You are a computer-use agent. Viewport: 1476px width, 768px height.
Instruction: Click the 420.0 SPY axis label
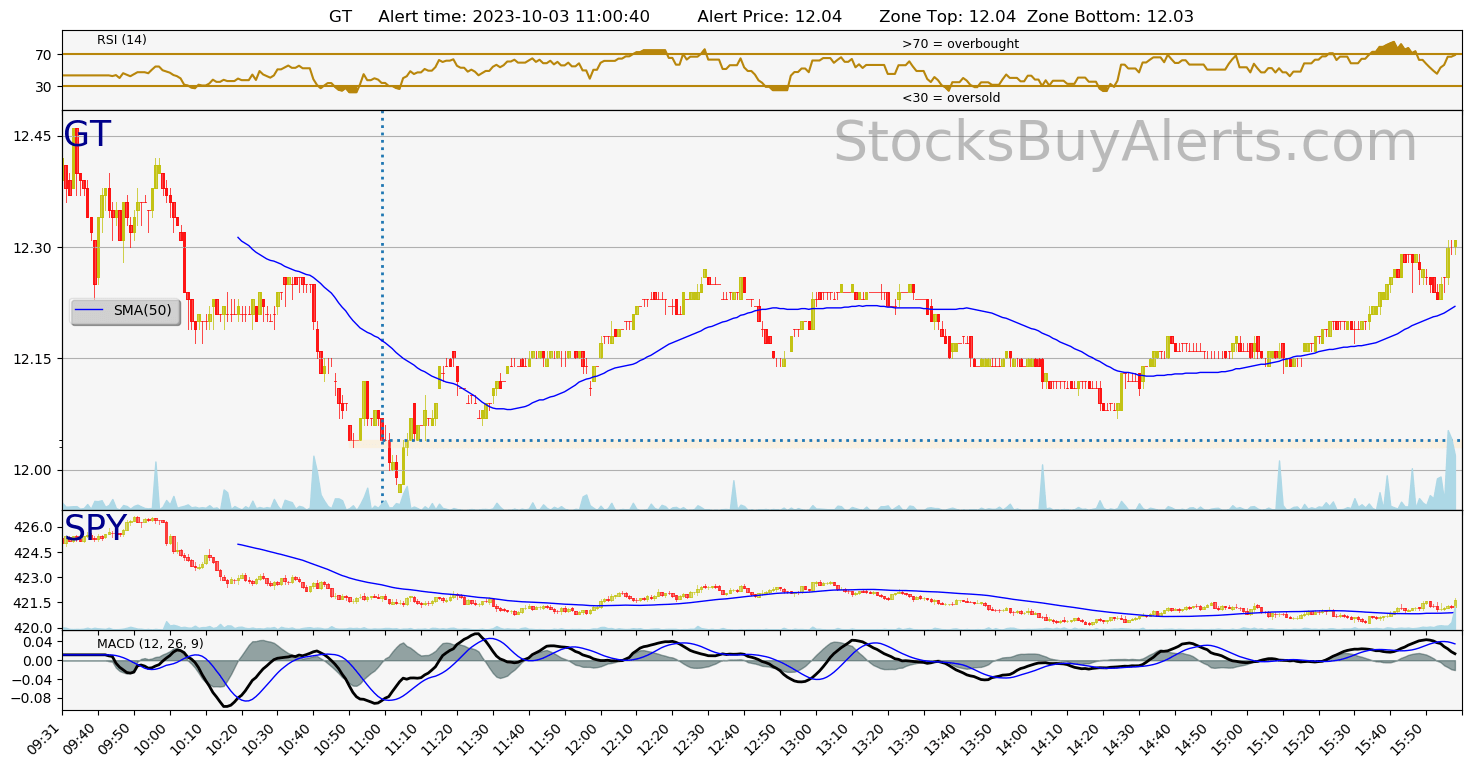point(32,628)
